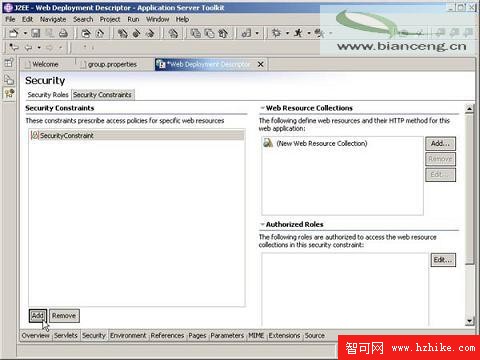Viewport: 480px width, 360px height.
Task: Open the Help menu
Action: tap(182, 19)
